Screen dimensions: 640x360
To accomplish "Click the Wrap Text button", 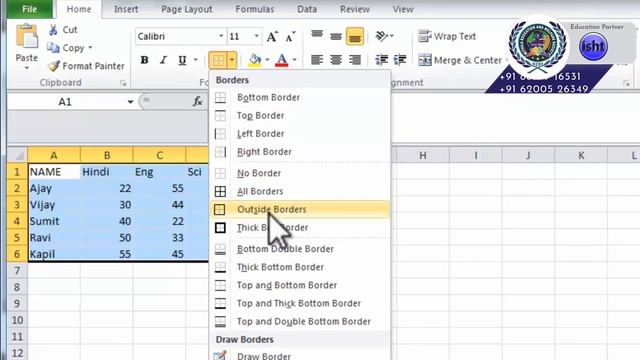I will [x=447, y=36].
